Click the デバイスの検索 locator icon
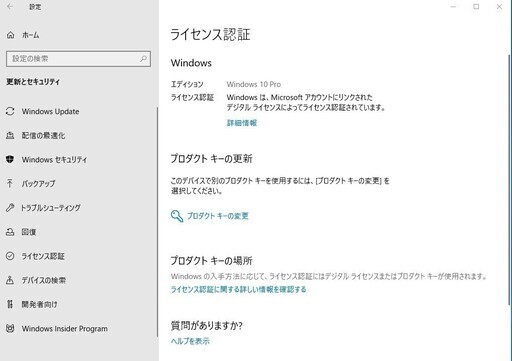512x361 pixels. tap(10, 280)
